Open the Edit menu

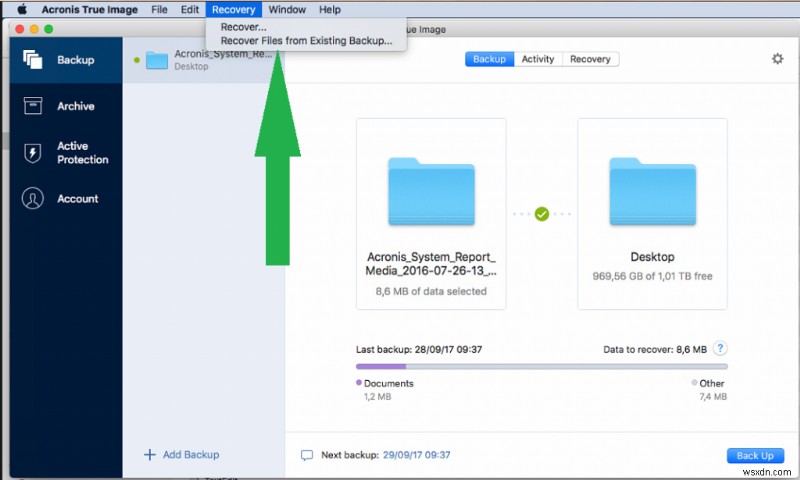pyautogui.click(x=190, y=9)
